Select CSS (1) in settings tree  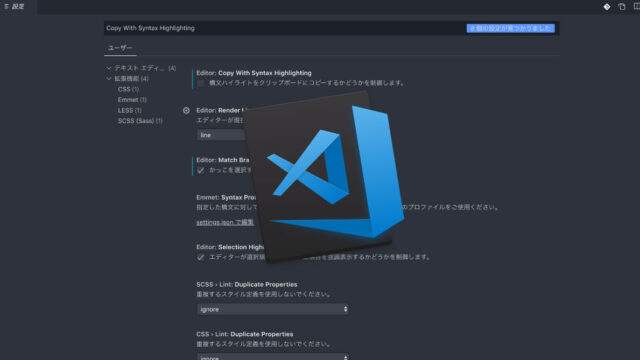(128, 89)
